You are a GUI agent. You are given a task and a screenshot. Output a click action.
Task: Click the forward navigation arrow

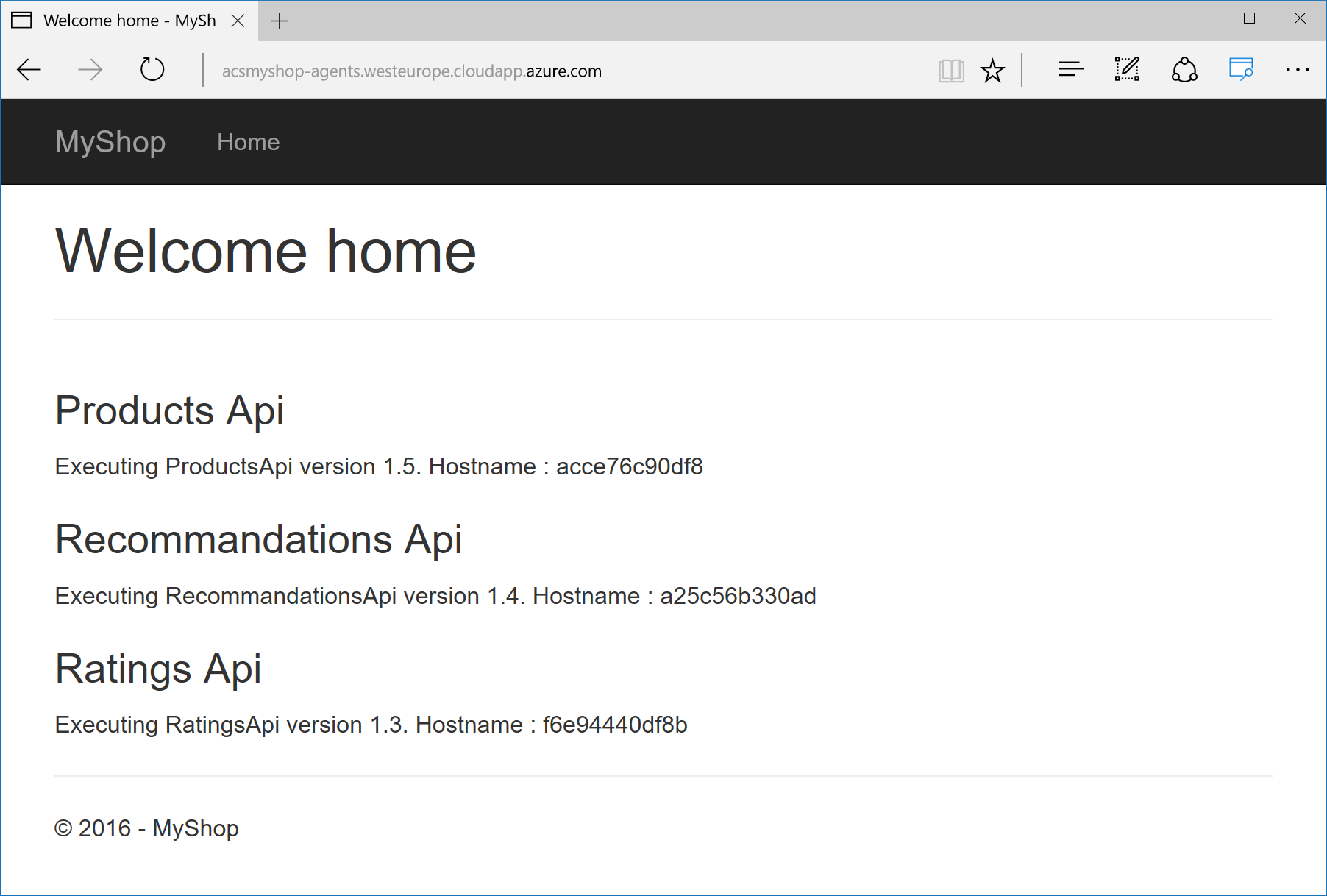pyautogui.click(x=90, y=71)
